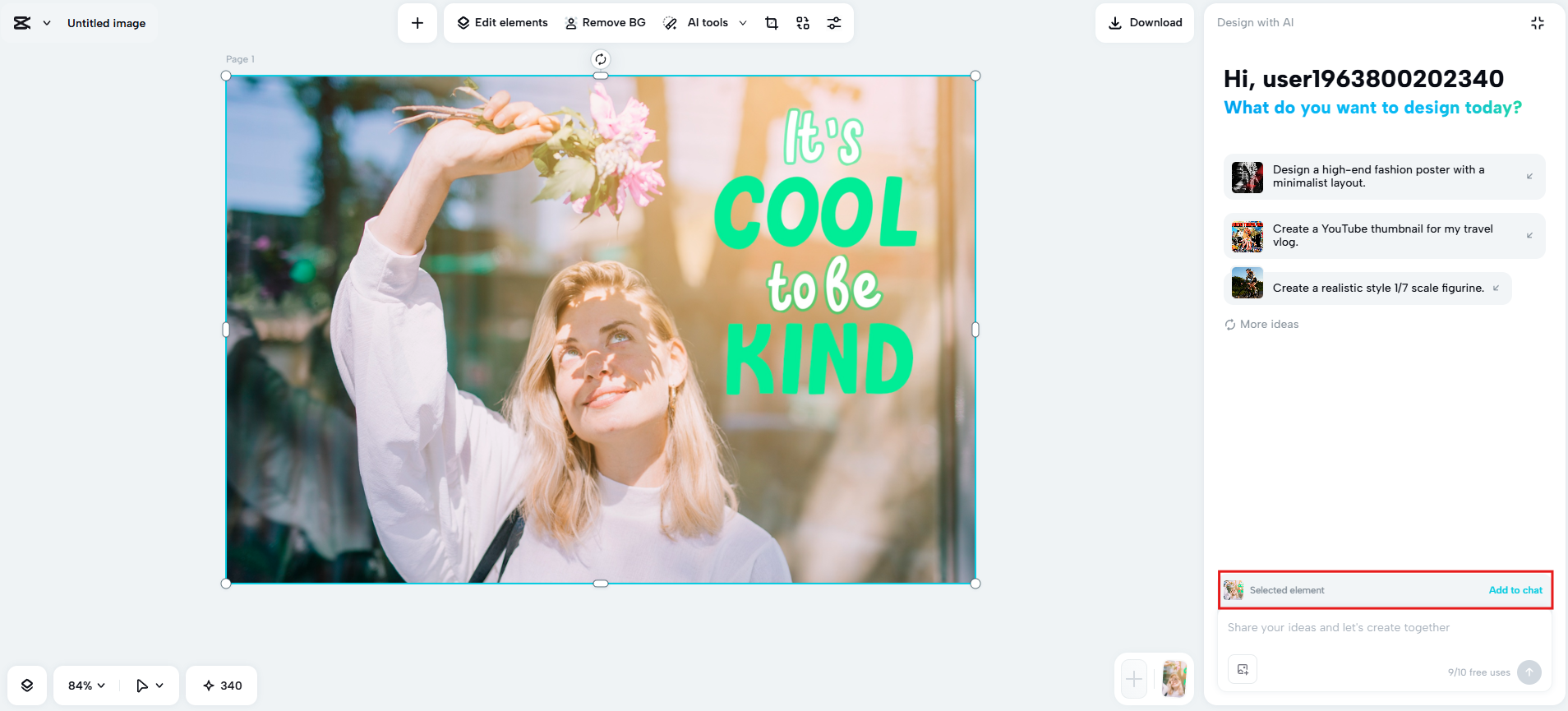Select the page 1 thumbnail at bottom
This screenshot has width=1568, height=711.
coord(1174,680)
